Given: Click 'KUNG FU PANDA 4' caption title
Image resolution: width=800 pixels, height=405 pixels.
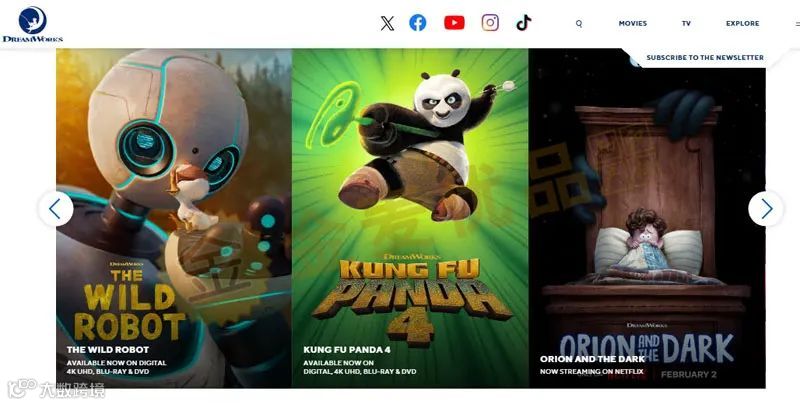Looking at the screenshot, I should (x=347, y=350).
